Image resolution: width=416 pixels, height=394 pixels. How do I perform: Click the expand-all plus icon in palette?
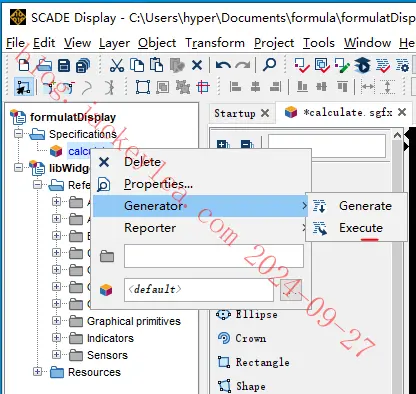223,145
